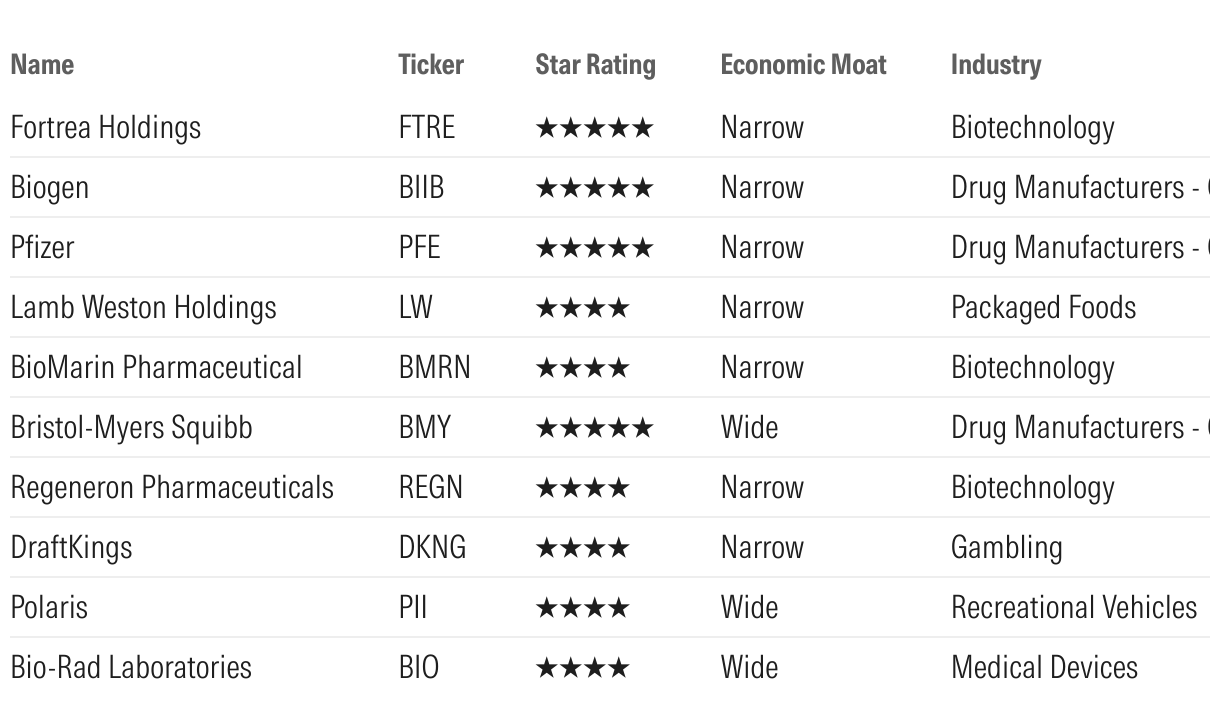Click Regeneron Pharmaceuticals name

click(x=172, y=488)
